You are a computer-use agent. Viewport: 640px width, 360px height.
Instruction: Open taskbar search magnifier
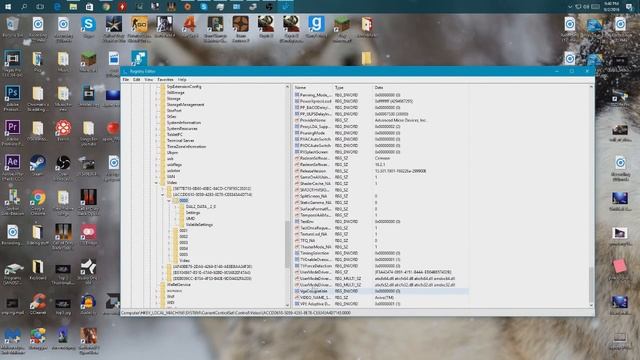coord(24,7)
